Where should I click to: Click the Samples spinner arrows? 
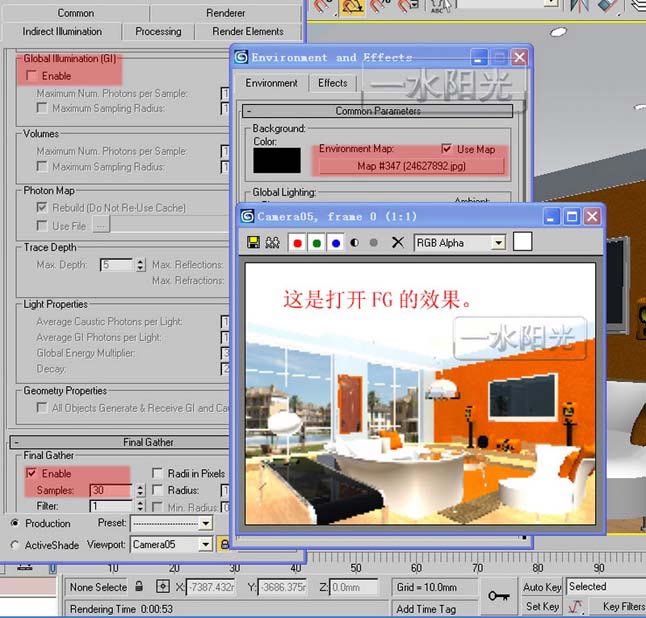click(x=140, y=490)
